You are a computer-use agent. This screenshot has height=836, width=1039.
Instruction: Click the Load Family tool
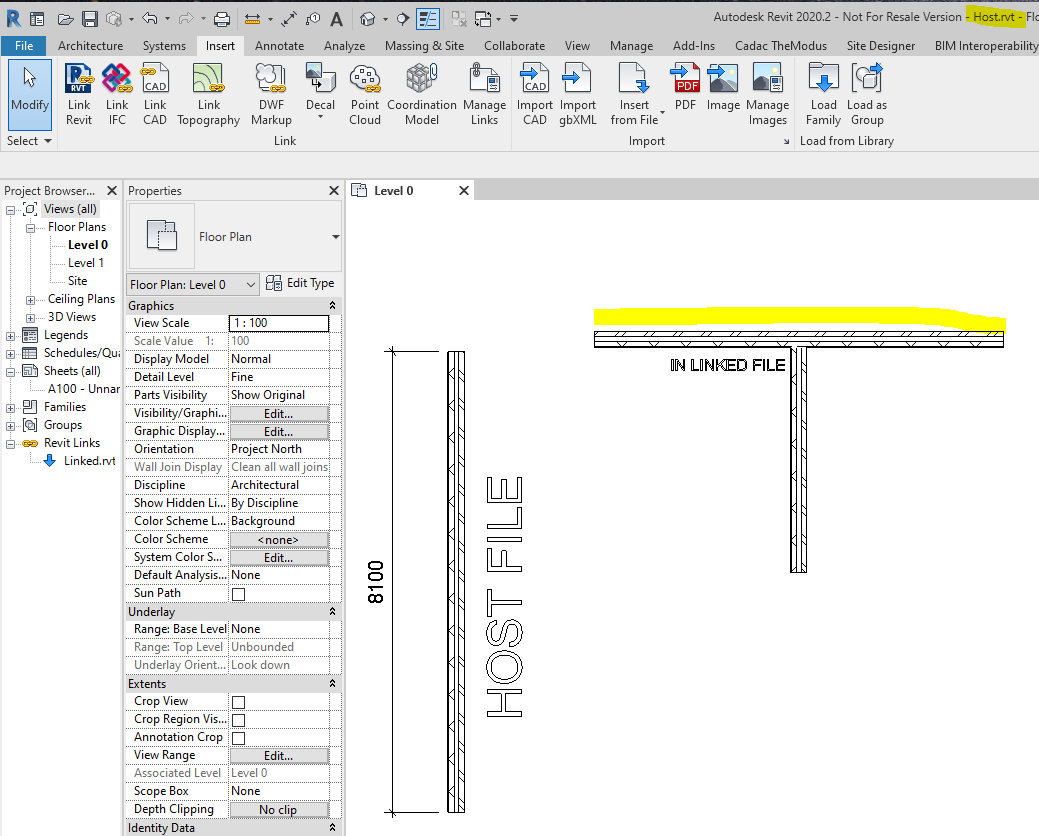[824, 94]
